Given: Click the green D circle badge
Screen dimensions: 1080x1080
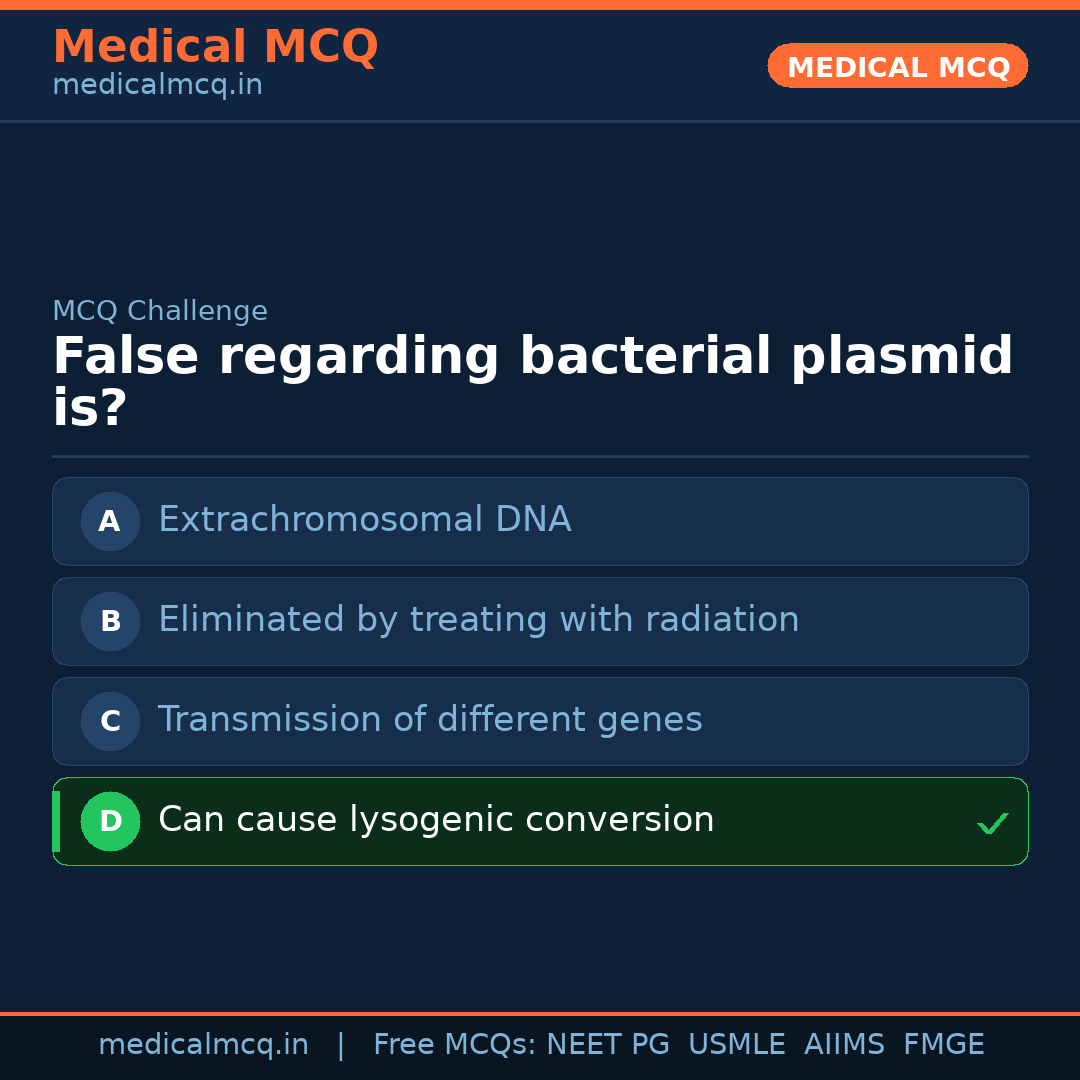Looking at the screenshot, I should point(110,821).
